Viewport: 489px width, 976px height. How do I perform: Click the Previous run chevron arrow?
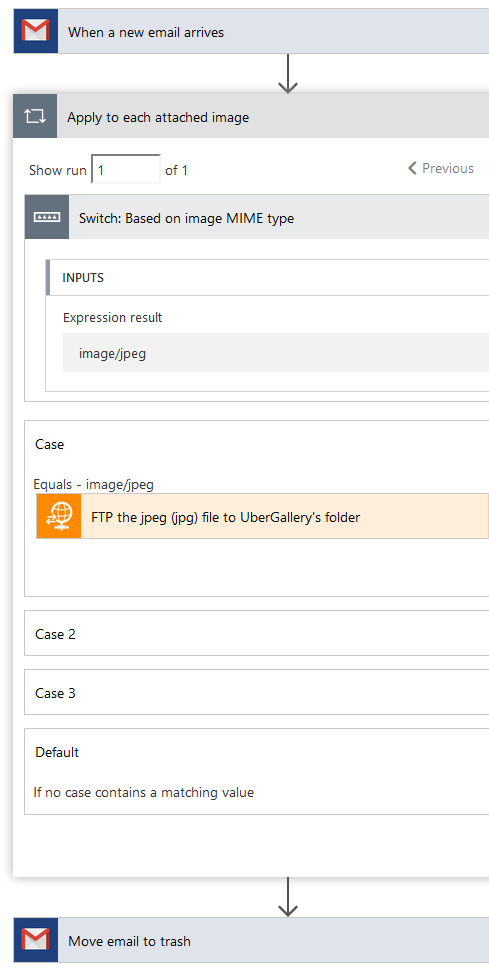[412, 168]
